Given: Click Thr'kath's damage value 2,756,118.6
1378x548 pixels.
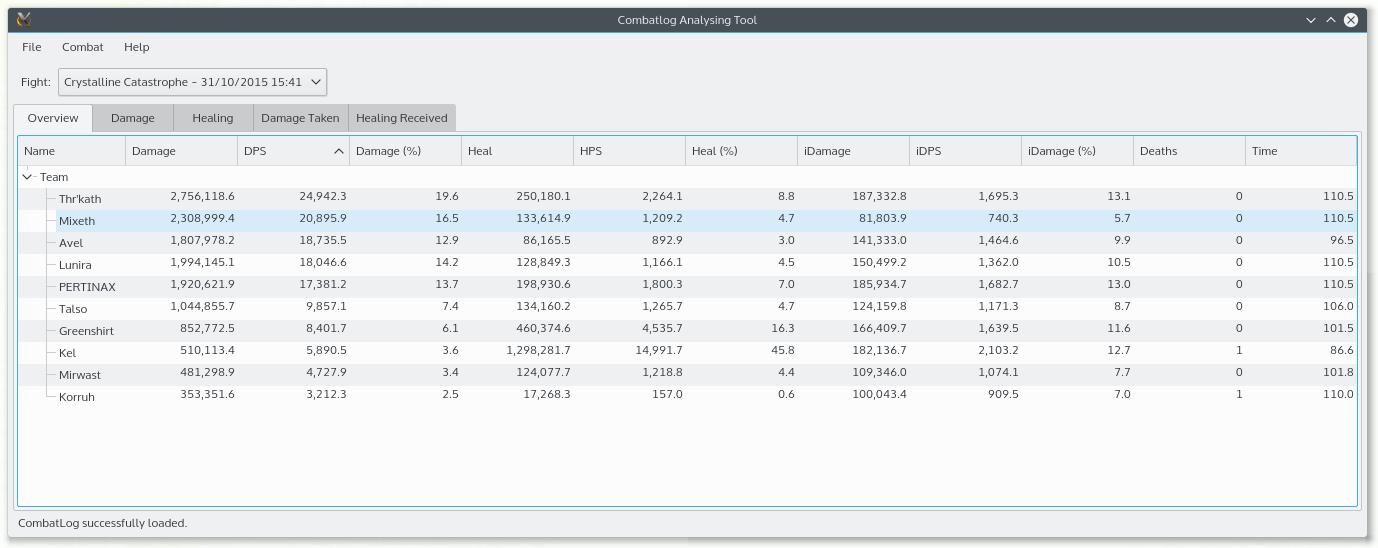Looking at the screenshot, I should (x=202, y=197).
